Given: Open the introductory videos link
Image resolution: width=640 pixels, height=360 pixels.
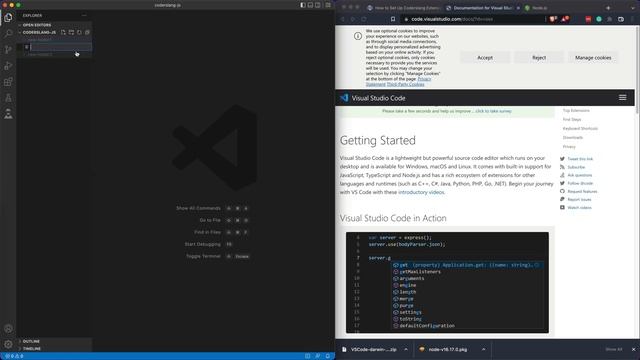Looking at the screenshot, I should [x=421, y=192].
